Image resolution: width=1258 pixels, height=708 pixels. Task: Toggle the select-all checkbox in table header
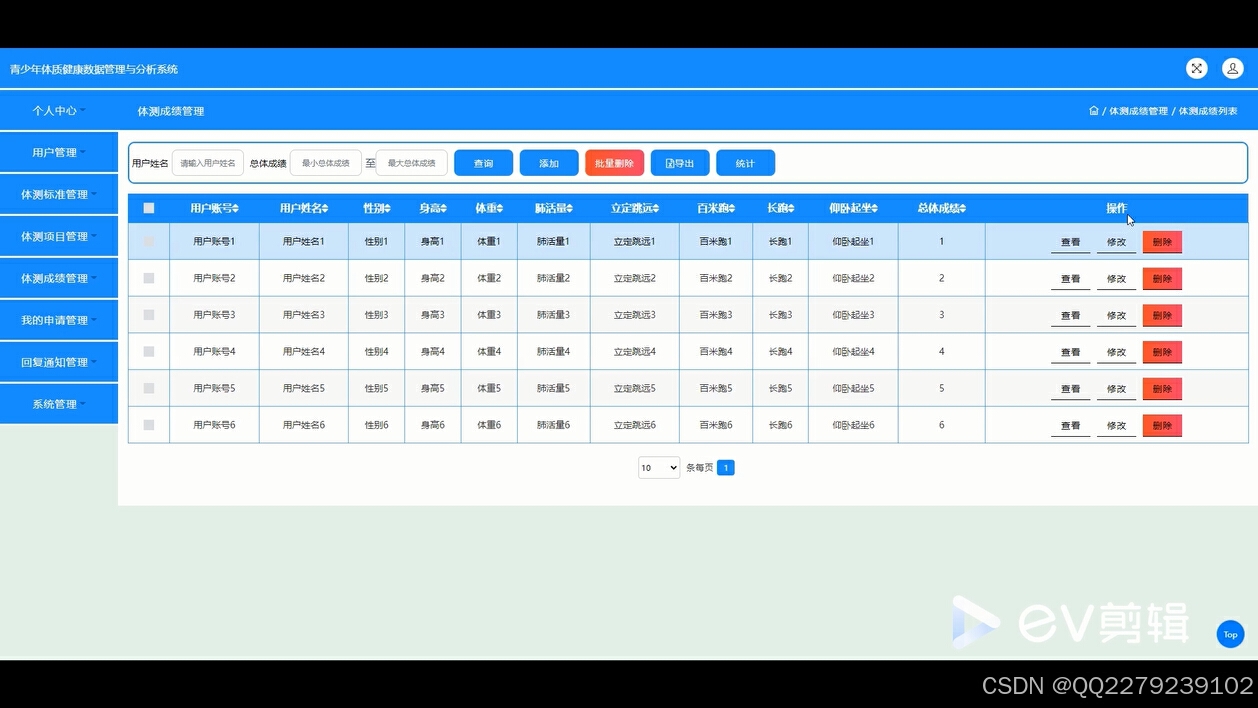(x=149, y=208)
